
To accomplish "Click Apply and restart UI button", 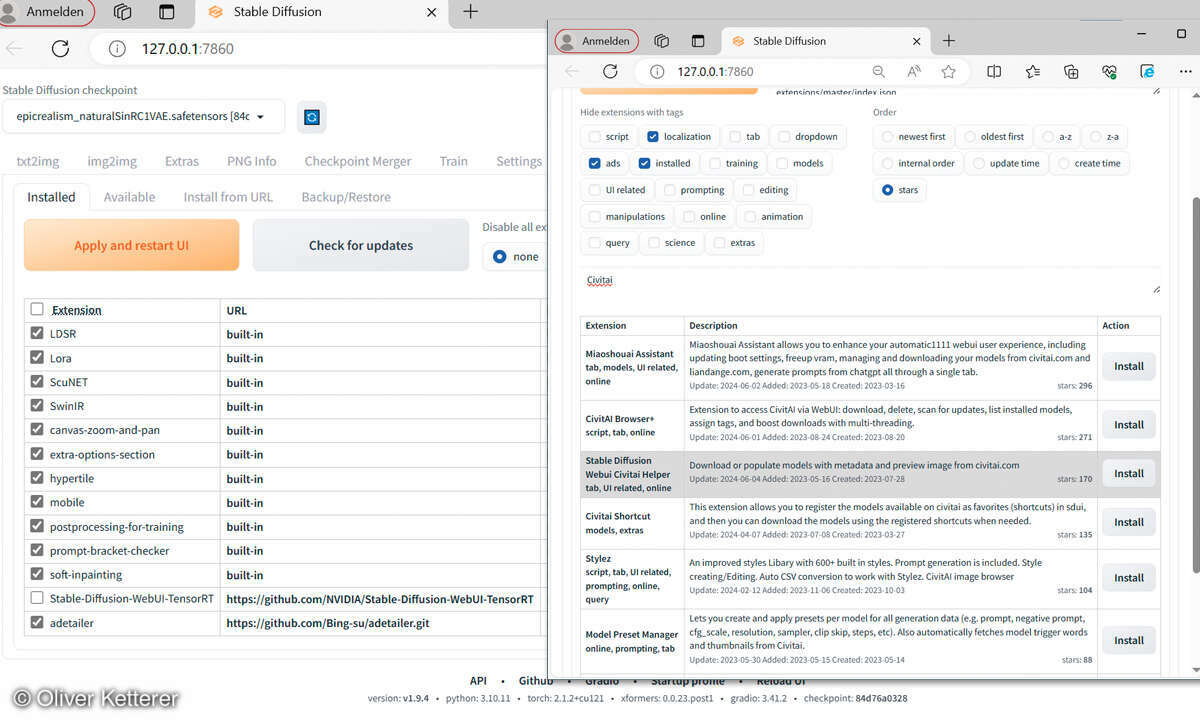I will tap(131, 245).
